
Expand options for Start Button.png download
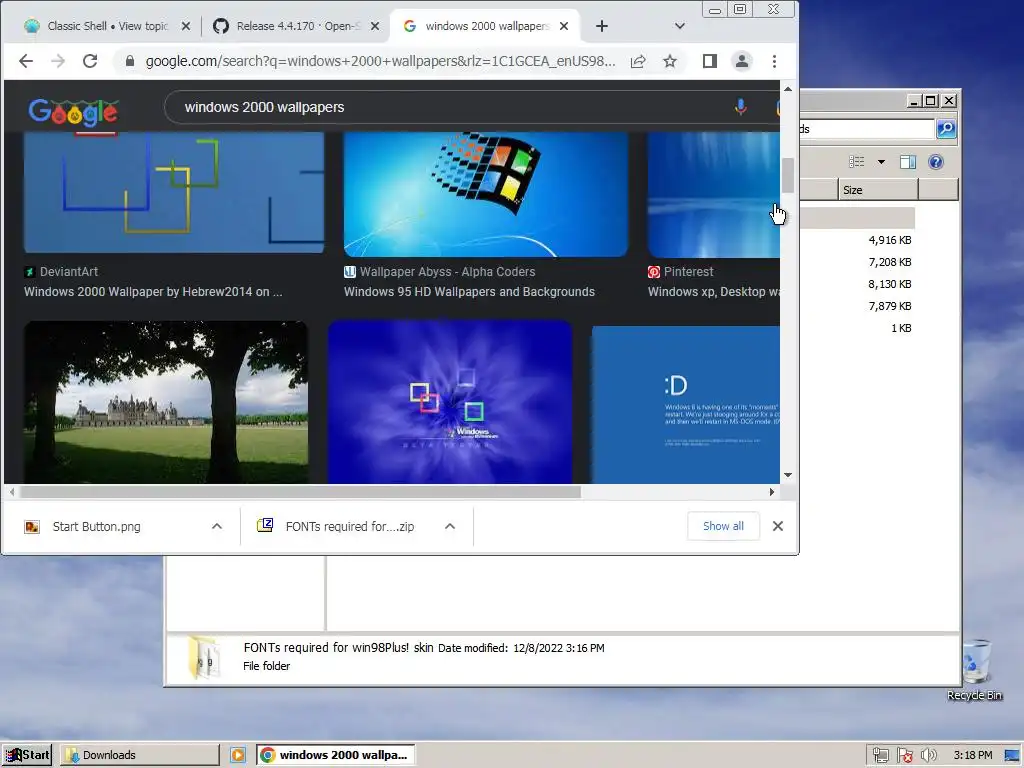click(217, 526)
